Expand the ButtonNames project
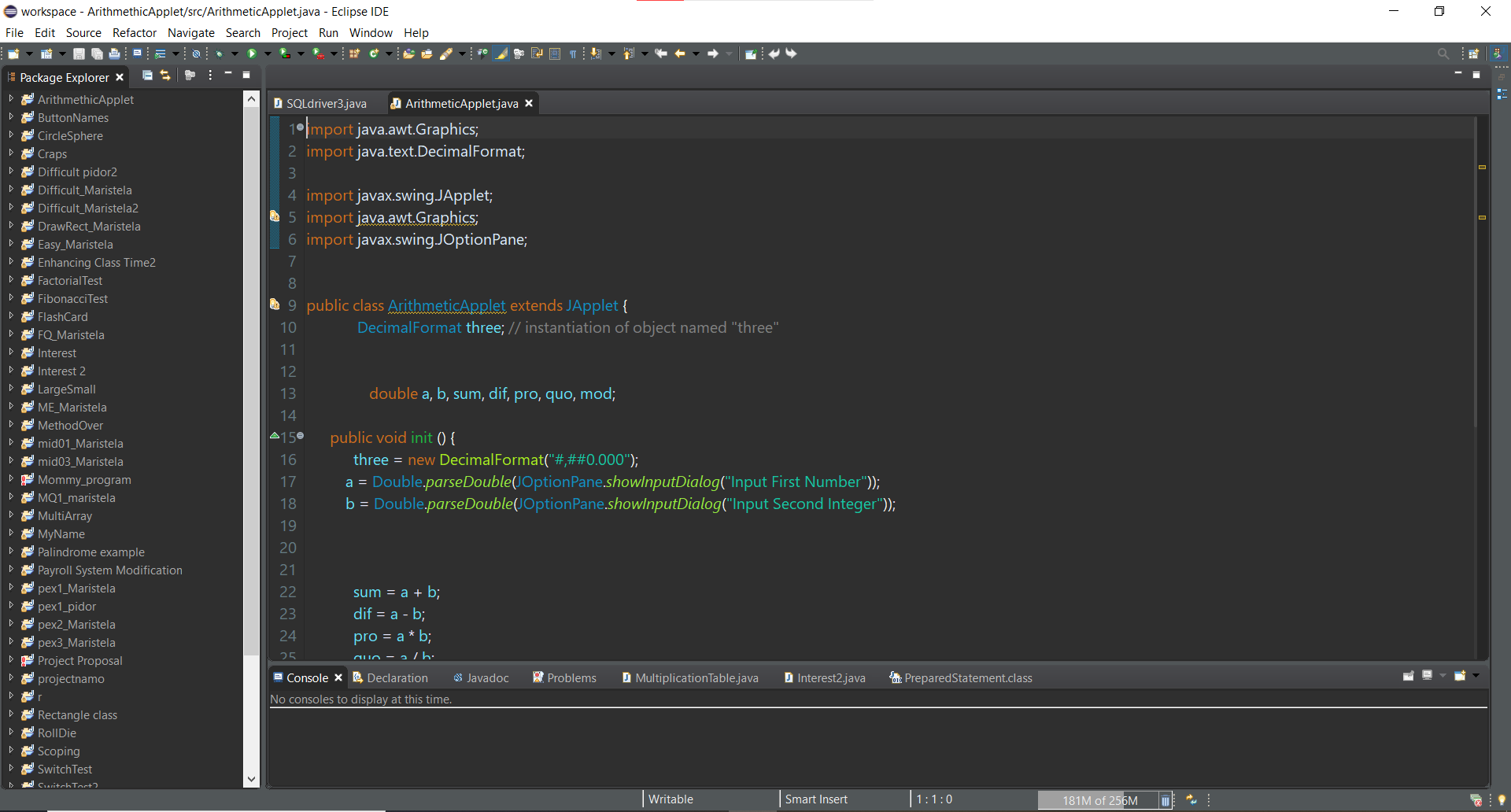 pos(11,117)
